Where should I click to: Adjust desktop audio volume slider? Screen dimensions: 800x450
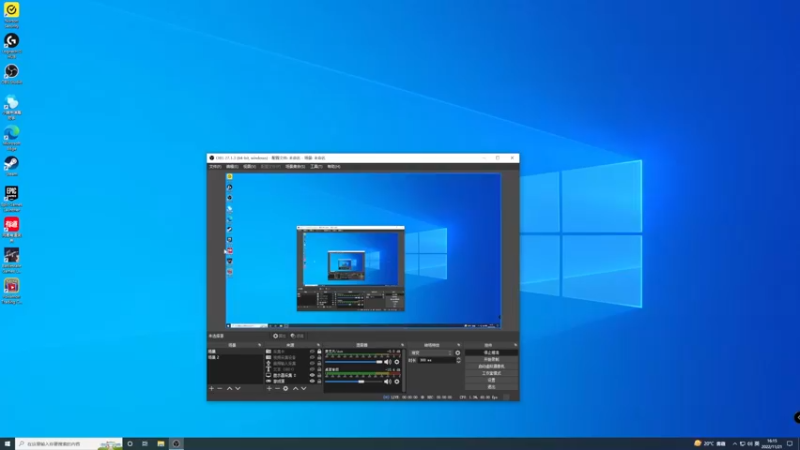coord(354,381)
